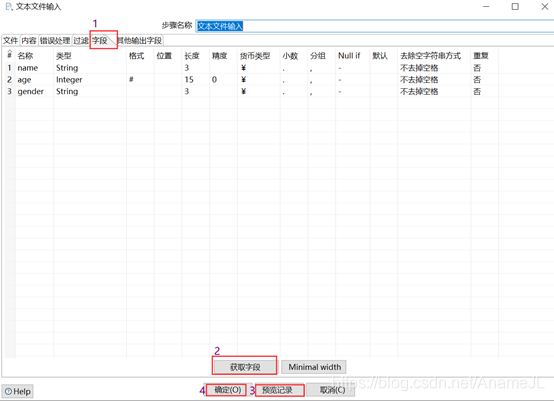Switch to the 内容 tab

tap(29, 41)
